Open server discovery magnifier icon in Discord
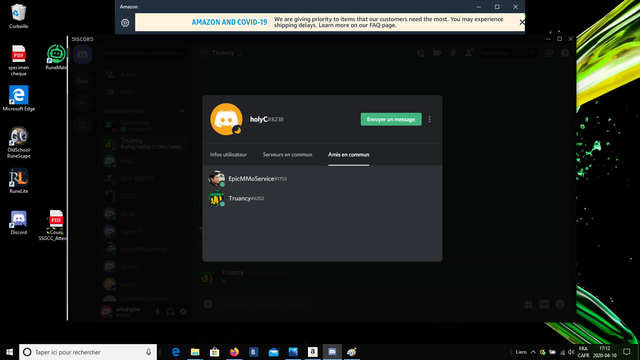The image size is (640, 360). pos(82,126)
